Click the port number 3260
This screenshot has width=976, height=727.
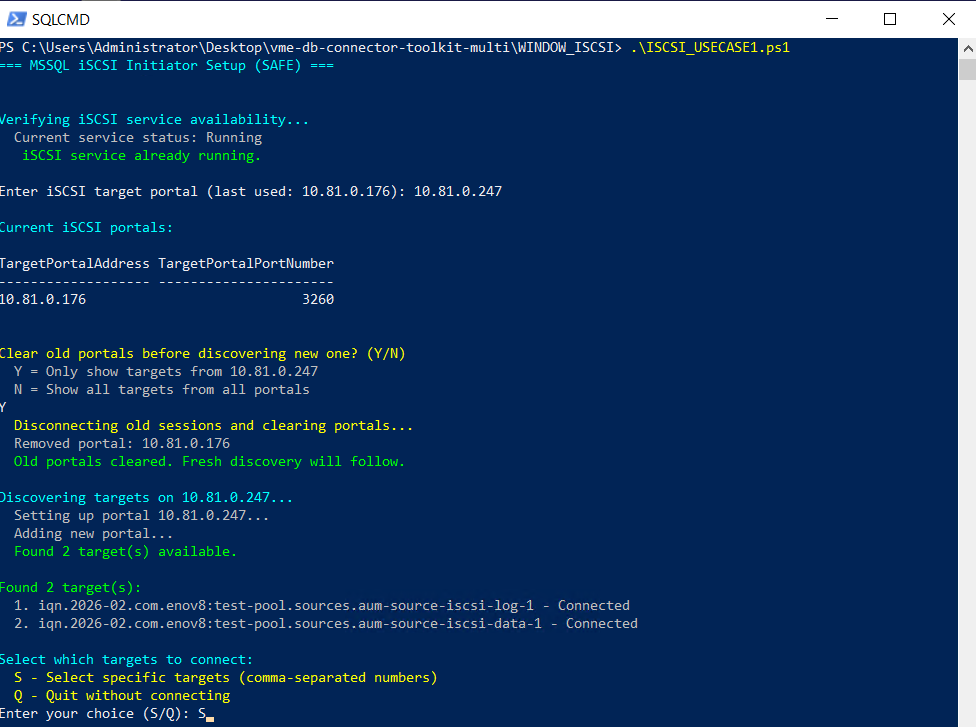(x=319, y=299)
